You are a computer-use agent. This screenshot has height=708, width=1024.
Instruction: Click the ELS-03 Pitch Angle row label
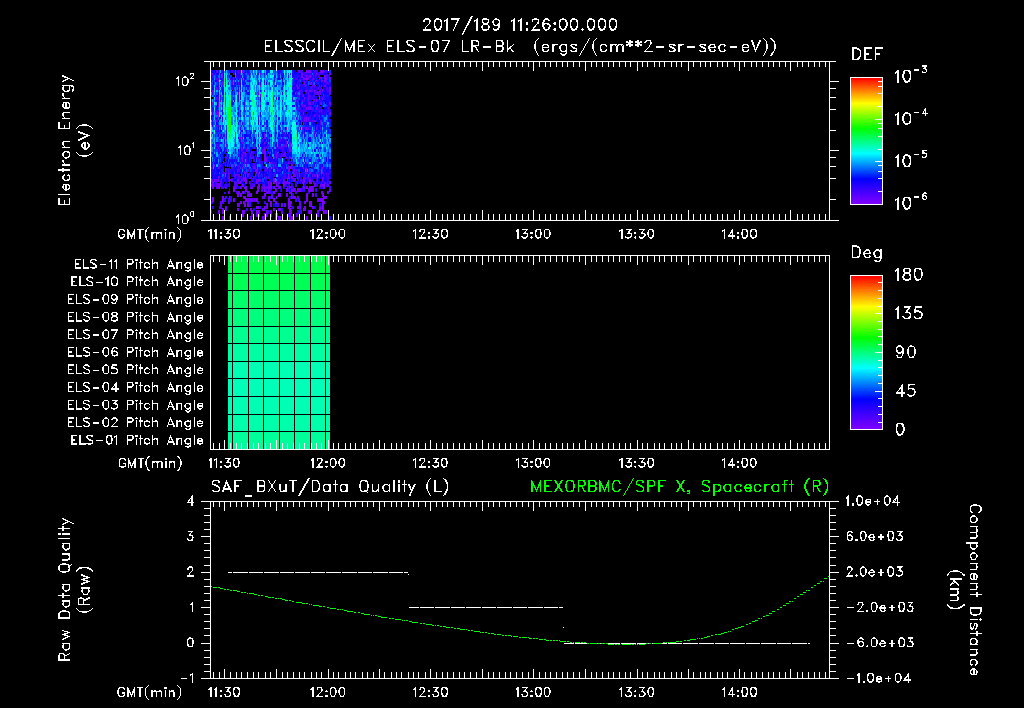coord(136,406)
